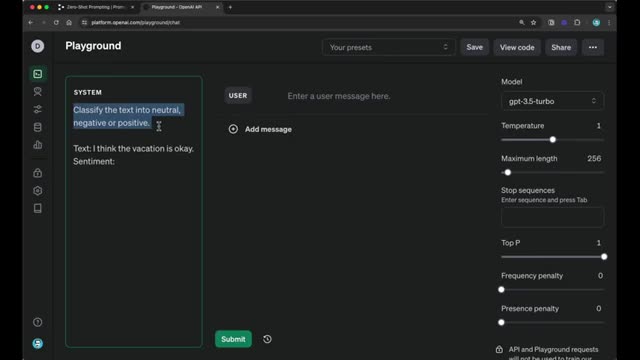The height and width of the screenshot is (360, 640).
Task: Open the Assistants icon in sidebar
Action: (x=38, y=91)
